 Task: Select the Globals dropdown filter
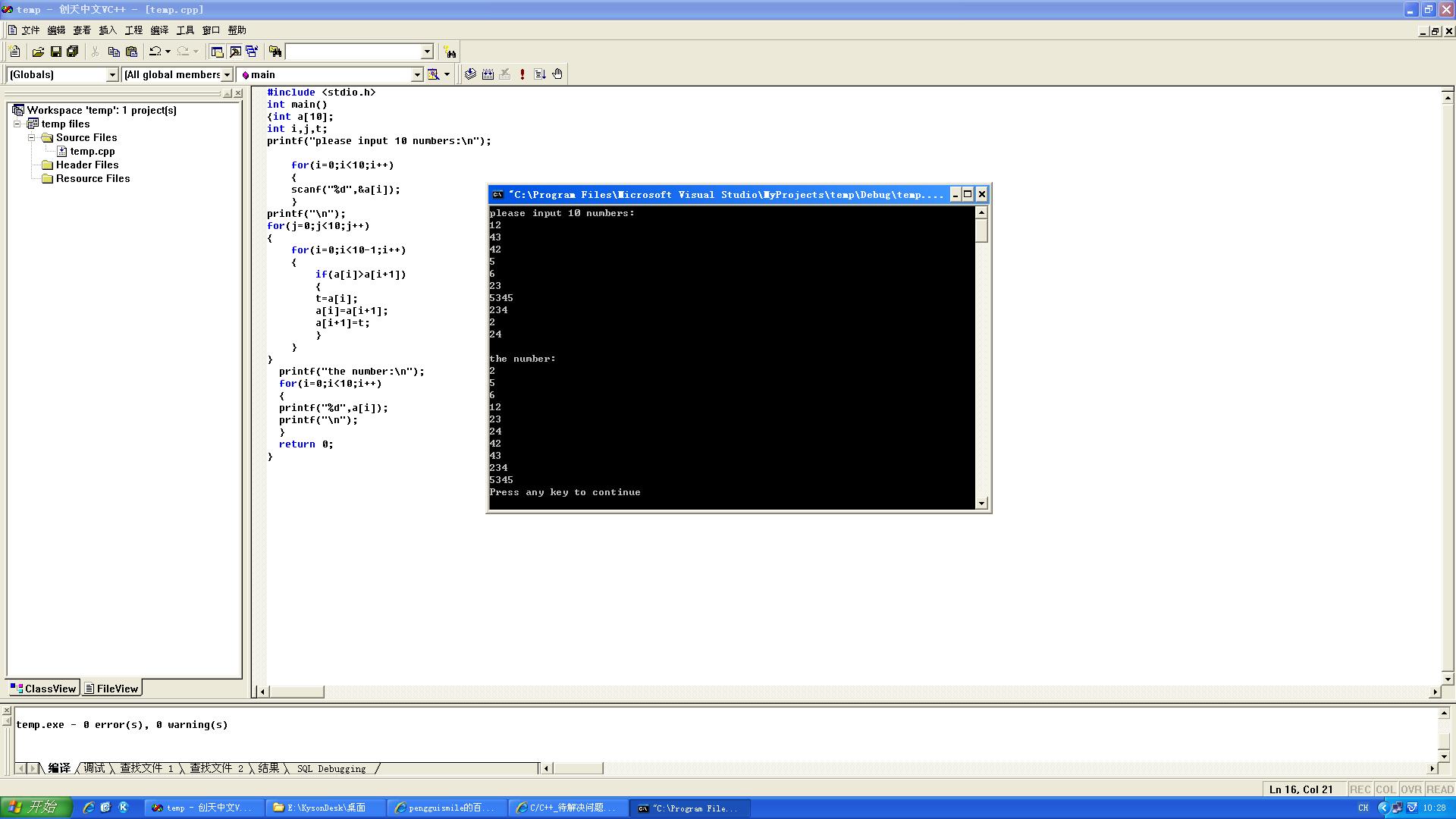pyautogui.click(x=62, y=74)
